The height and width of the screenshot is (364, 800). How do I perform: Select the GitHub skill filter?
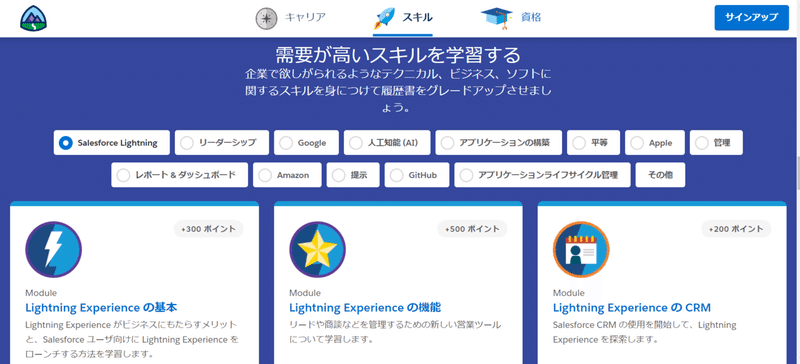(417, 175)
